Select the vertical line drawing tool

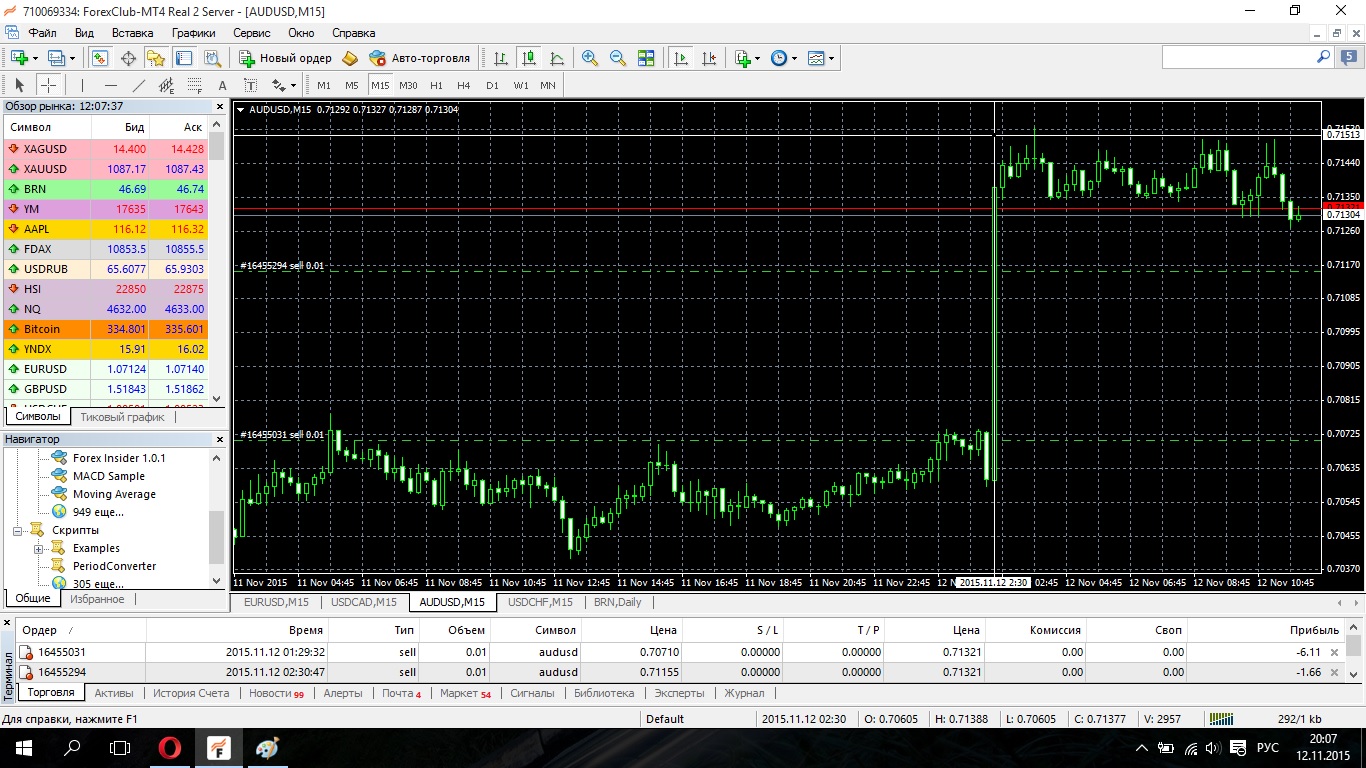(83, 85)
